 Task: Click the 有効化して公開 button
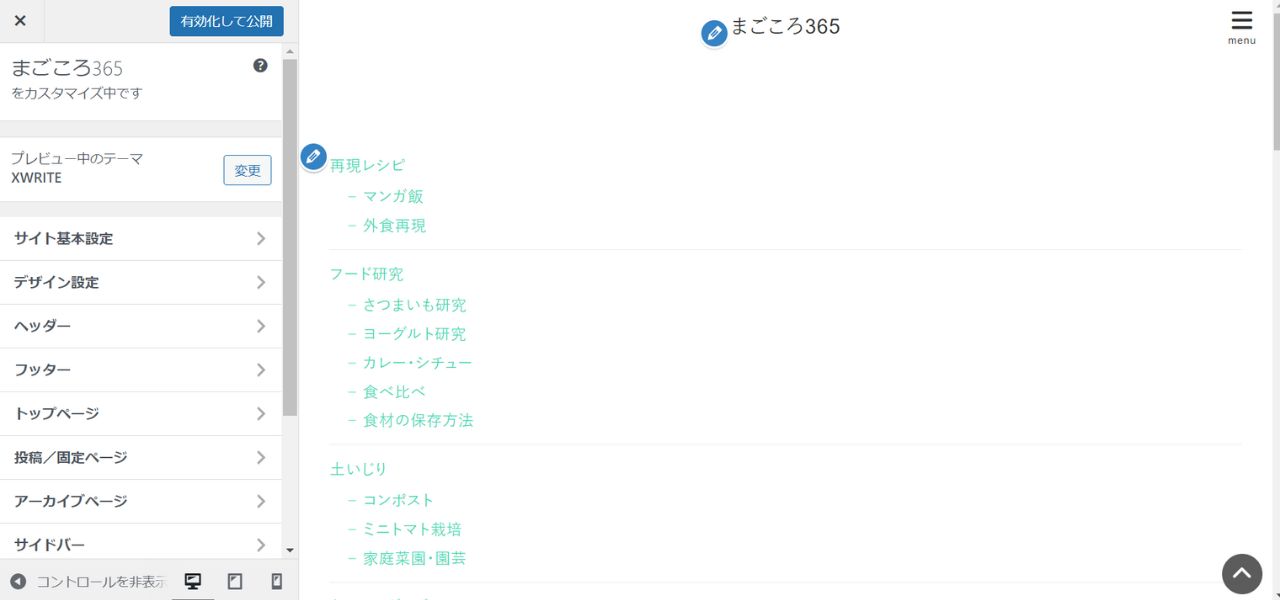[226, 21]
